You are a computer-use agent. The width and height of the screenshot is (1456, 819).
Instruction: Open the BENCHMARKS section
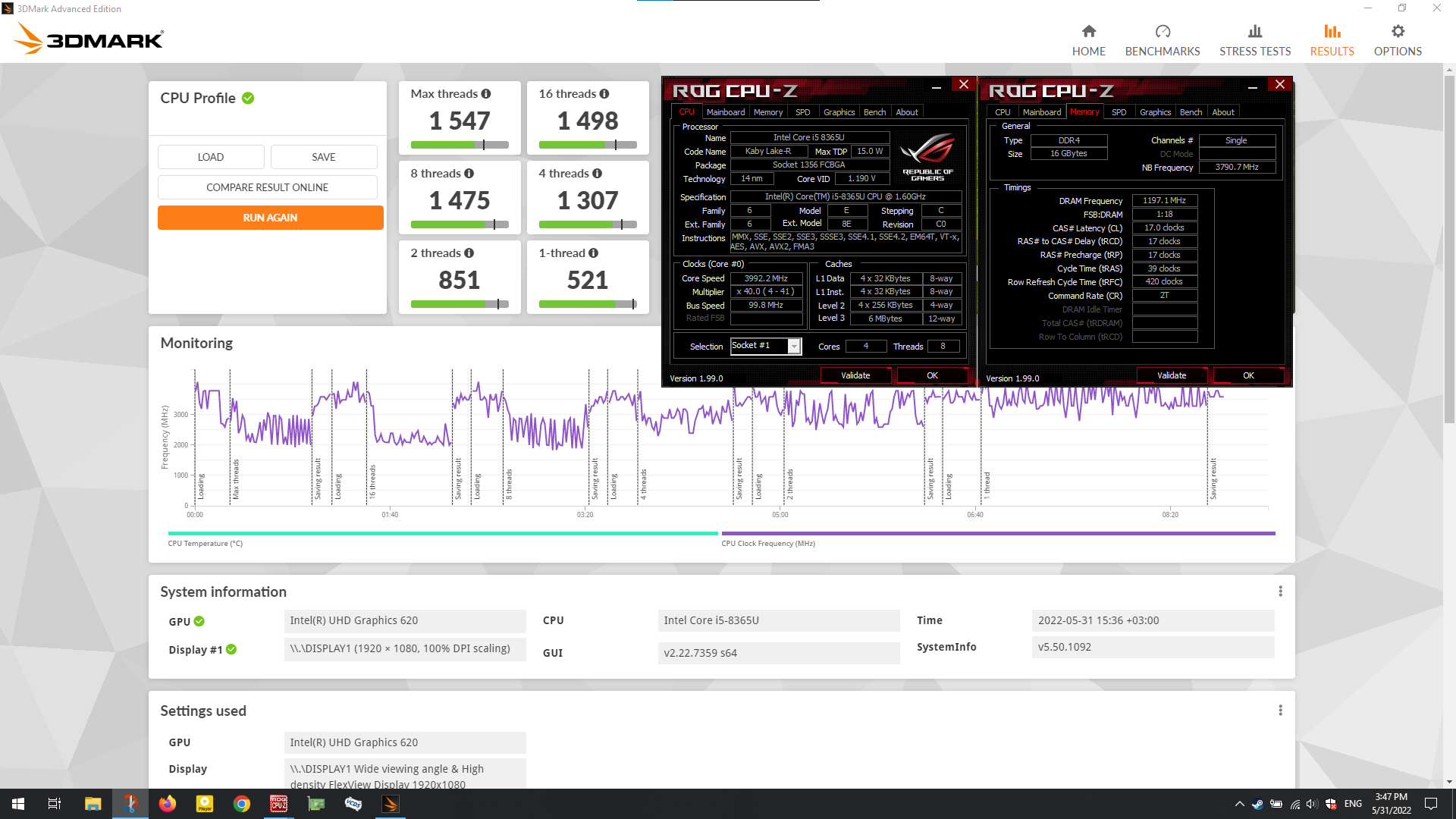1163,40
